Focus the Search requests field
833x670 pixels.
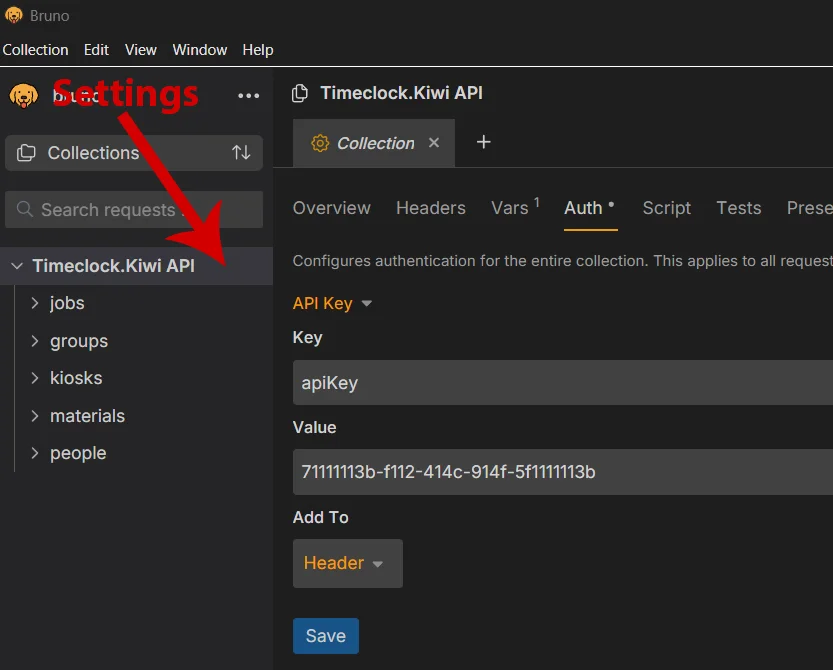pos(134,209)
